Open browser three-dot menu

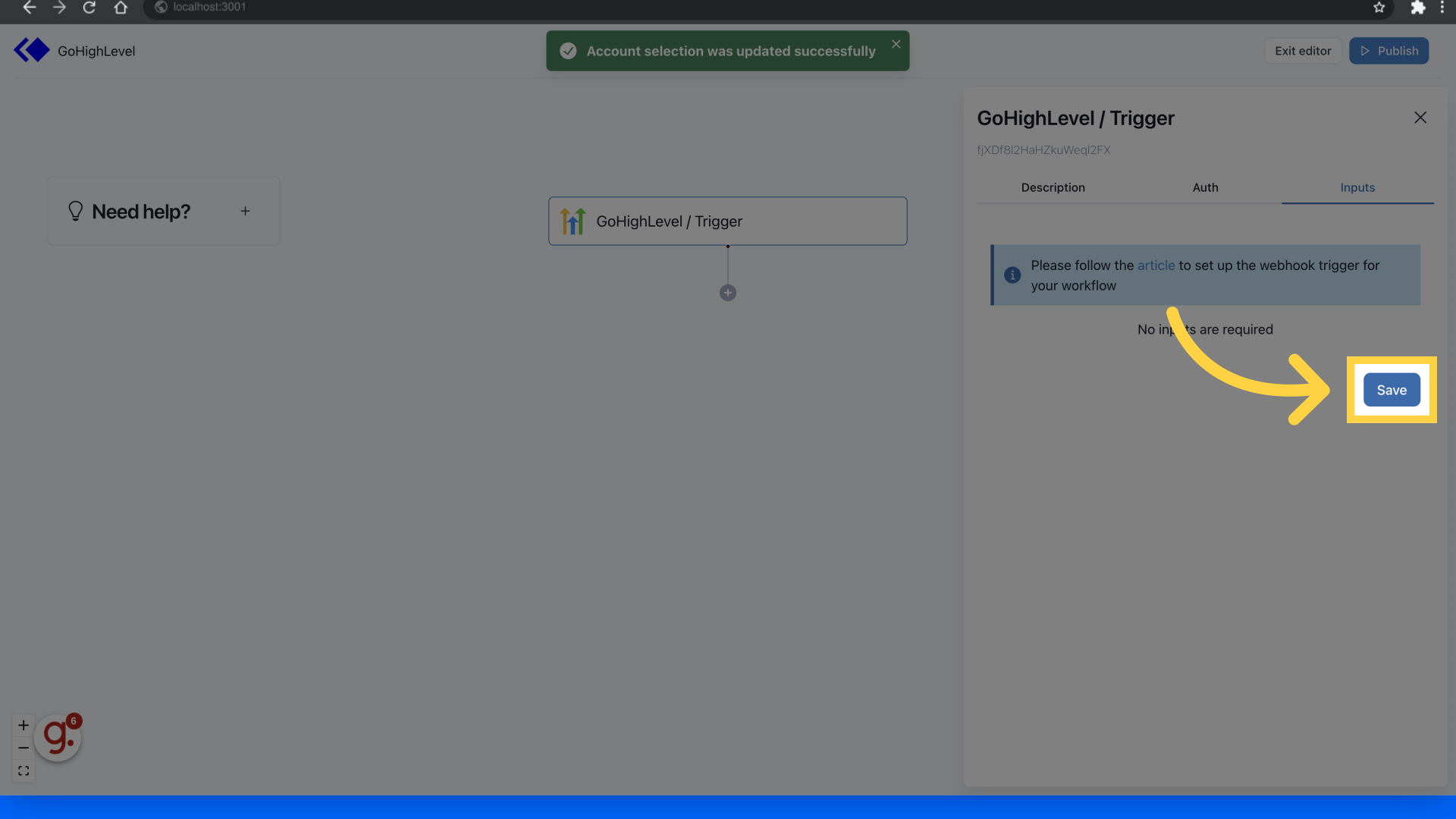click(1442, 8)
